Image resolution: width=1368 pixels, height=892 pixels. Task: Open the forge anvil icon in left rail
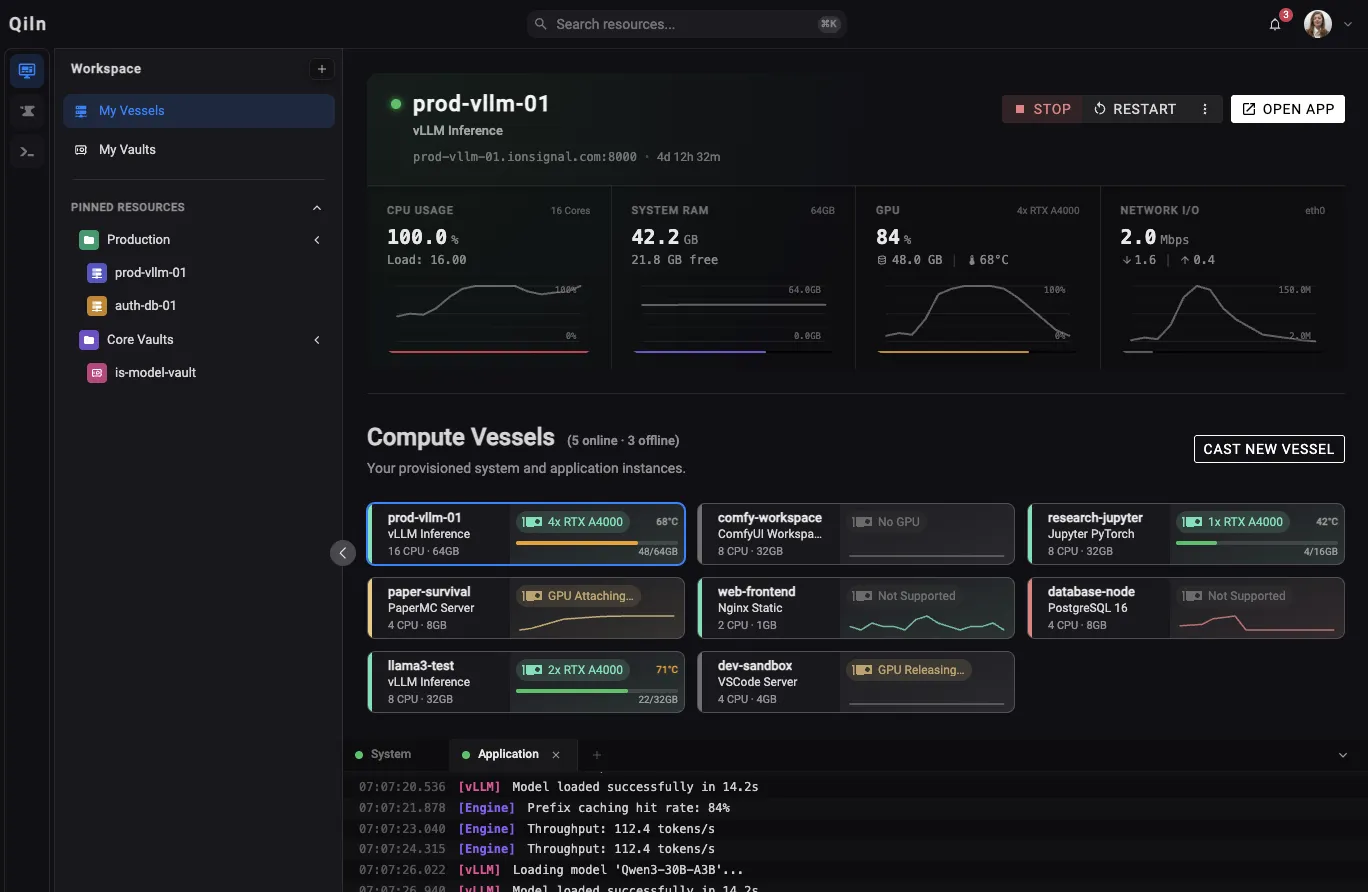(x=27, y=111)
